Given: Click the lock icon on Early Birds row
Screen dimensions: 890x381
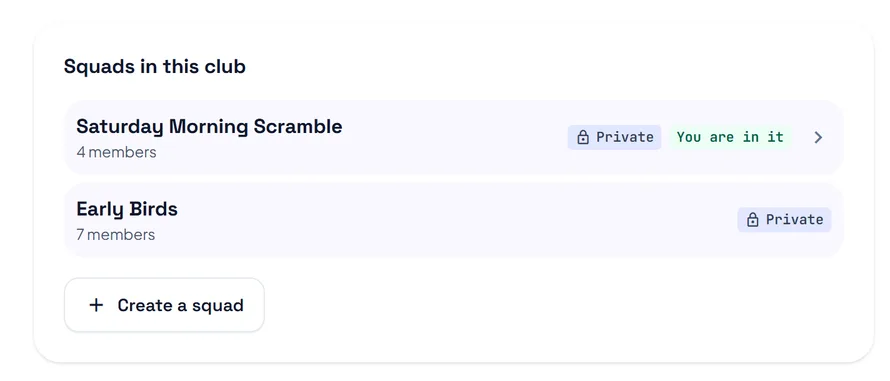Looking at the screenshot, I should (752, 220).
